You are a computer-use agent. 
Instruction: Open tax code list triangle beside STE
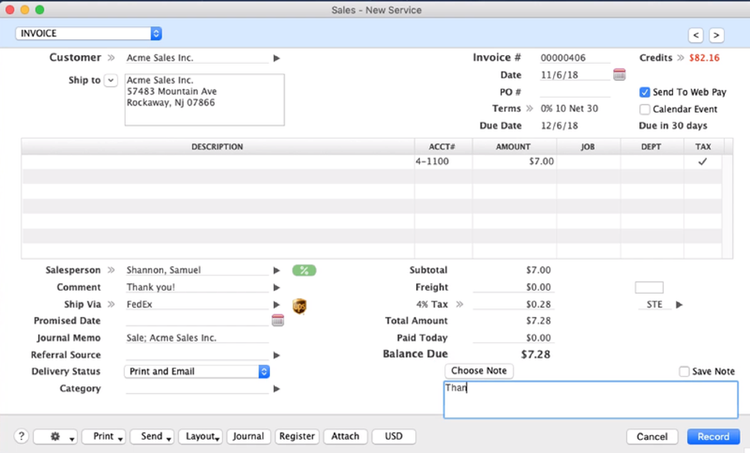pos(679,305)
